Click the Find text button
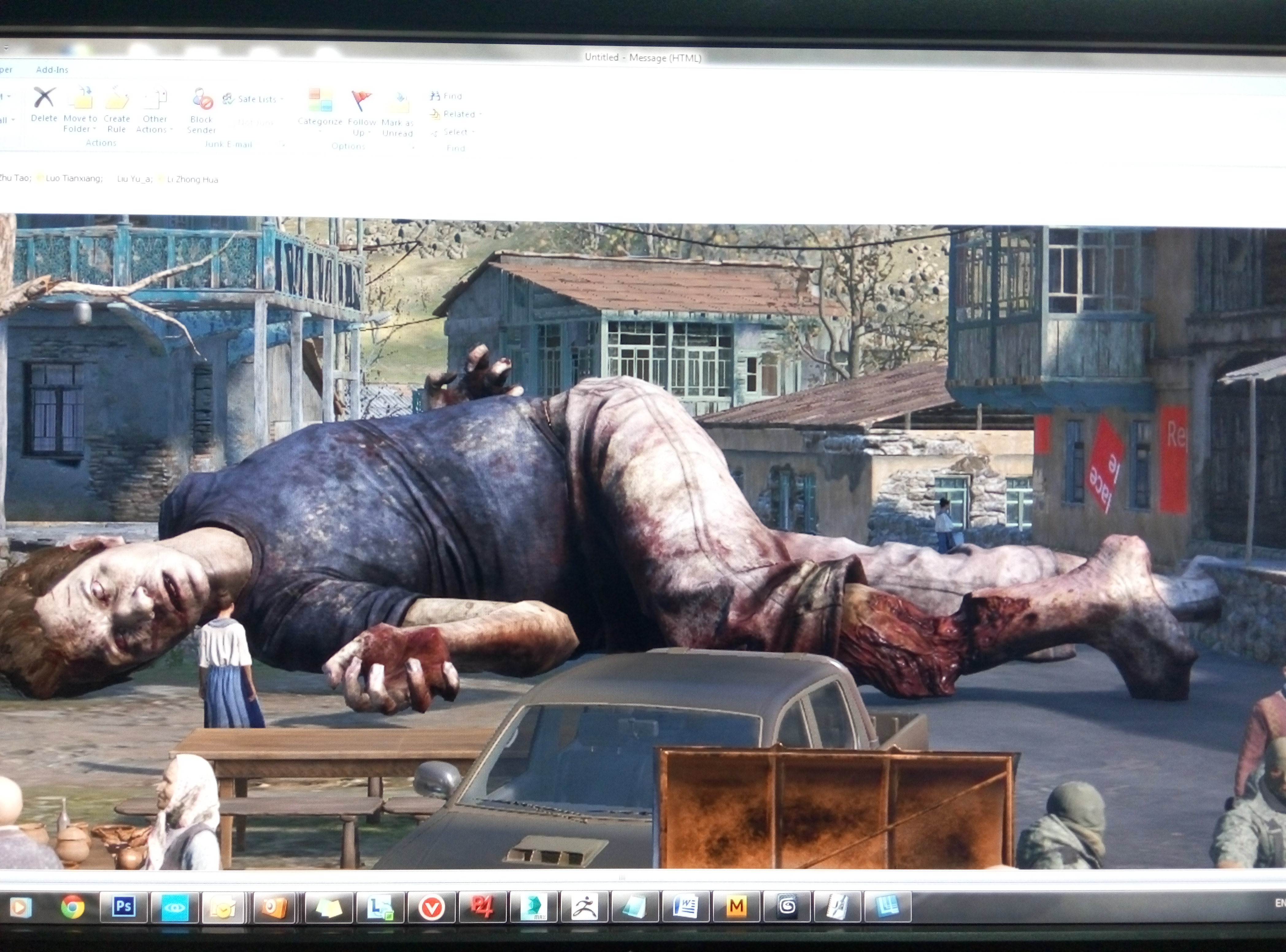1286x952 pixels. (452, 96)
